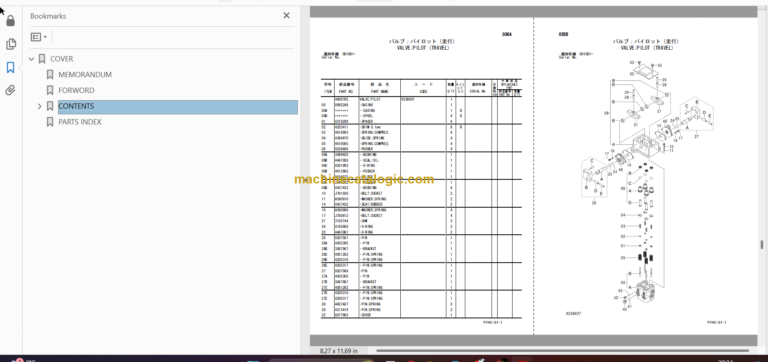Viewport: 768px width, 362px height.
Task: Click the 8,27 x 11,69 in page size label
Action: [339, 351]
